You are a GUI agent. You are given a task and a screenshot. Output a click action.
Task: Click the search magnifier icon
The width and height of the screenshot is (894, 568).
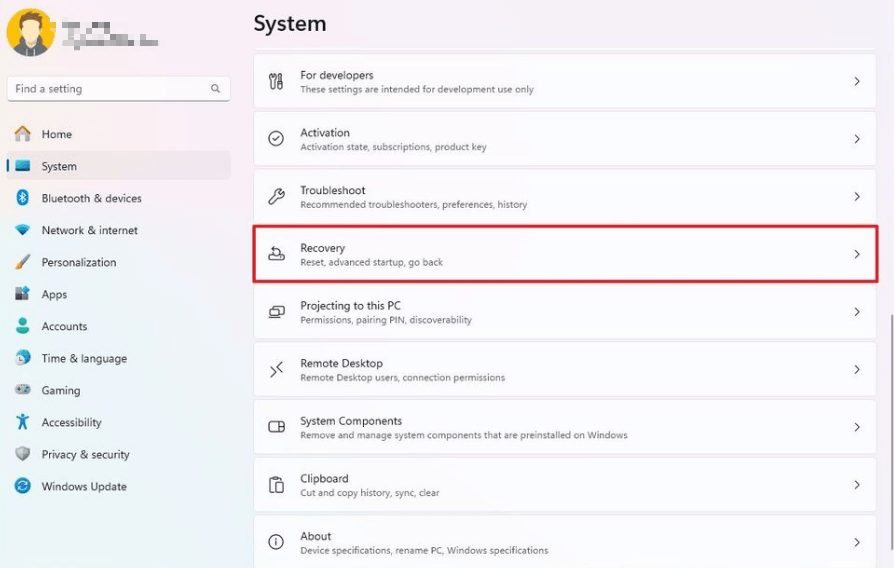(215, 89)
